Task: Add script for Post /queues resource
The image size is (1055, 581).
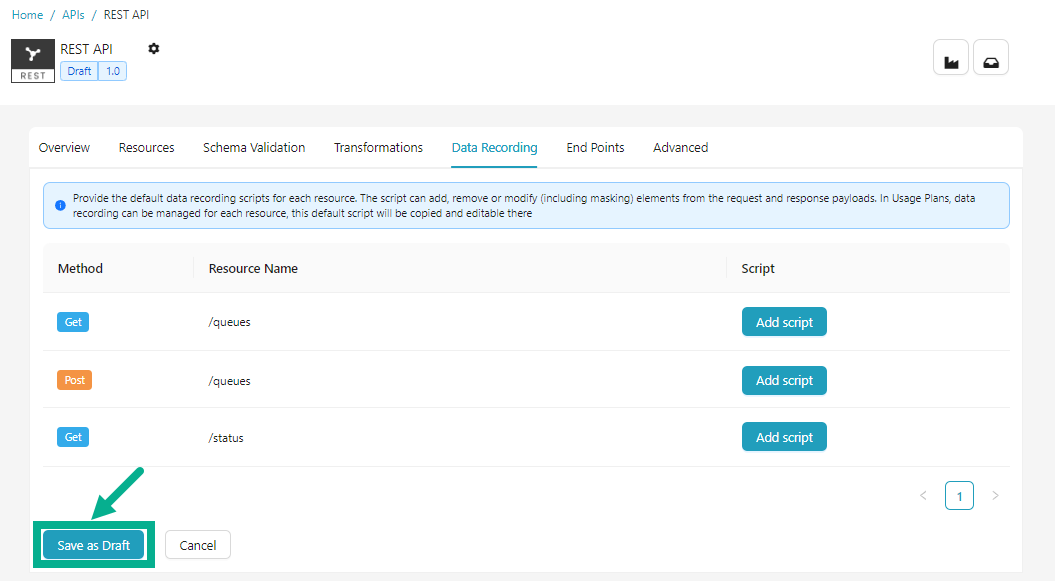Action: click(784, 380)
